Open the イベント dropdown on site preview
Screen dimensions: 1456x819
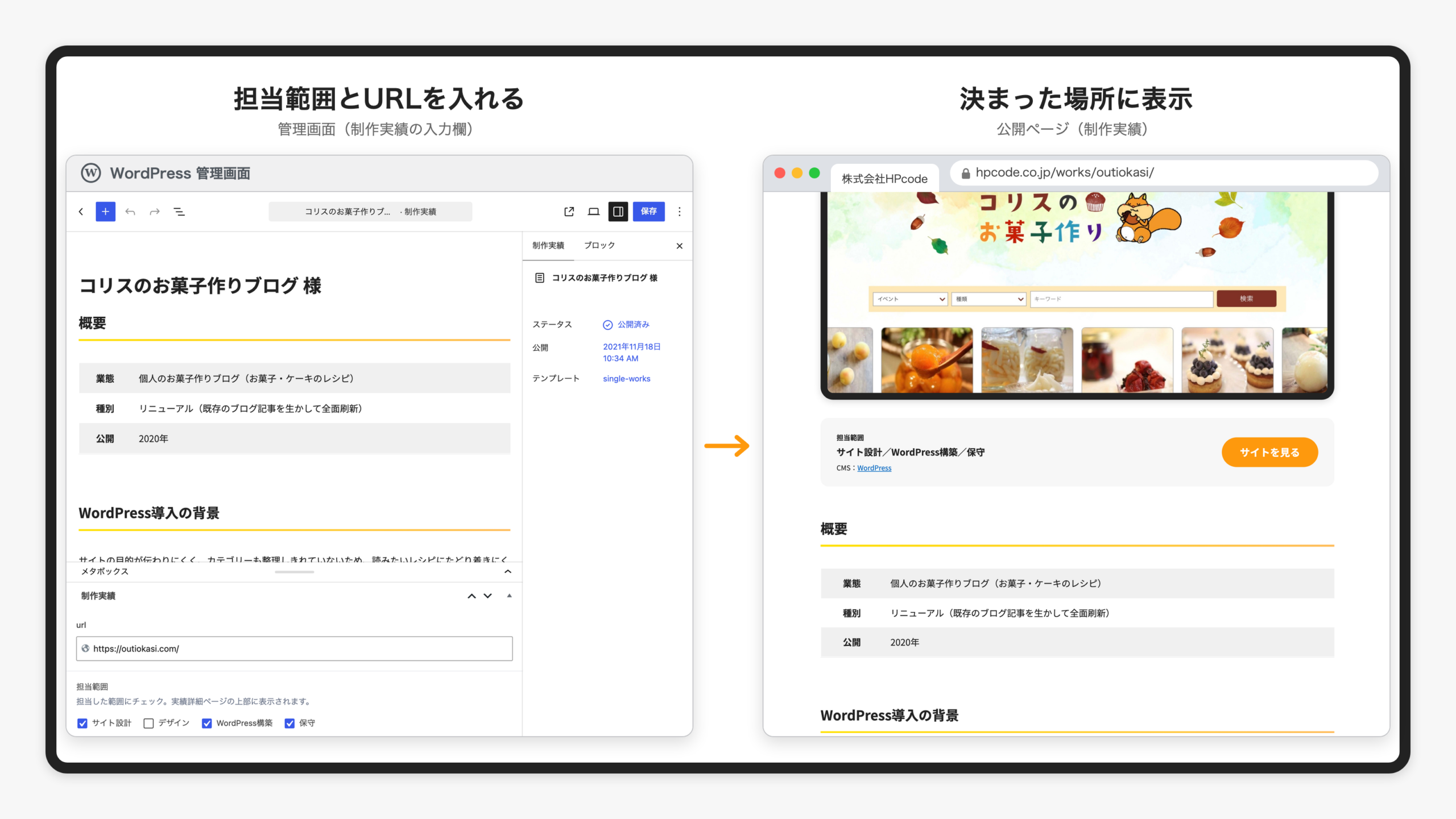coord(910,299)
